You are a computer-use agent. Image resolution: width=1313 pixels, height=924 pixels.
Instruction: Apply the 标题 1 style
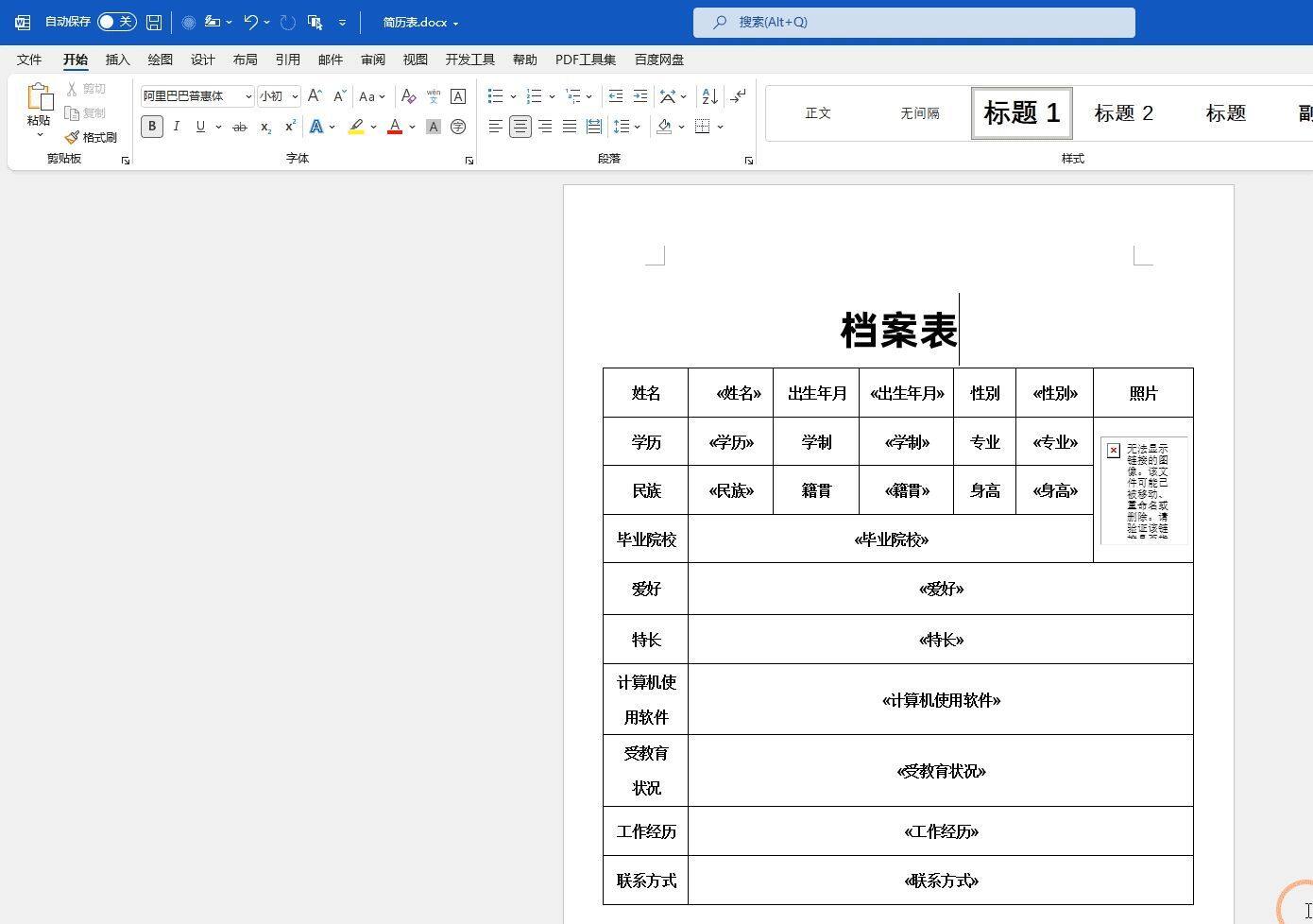click(x=1022, y=113)
